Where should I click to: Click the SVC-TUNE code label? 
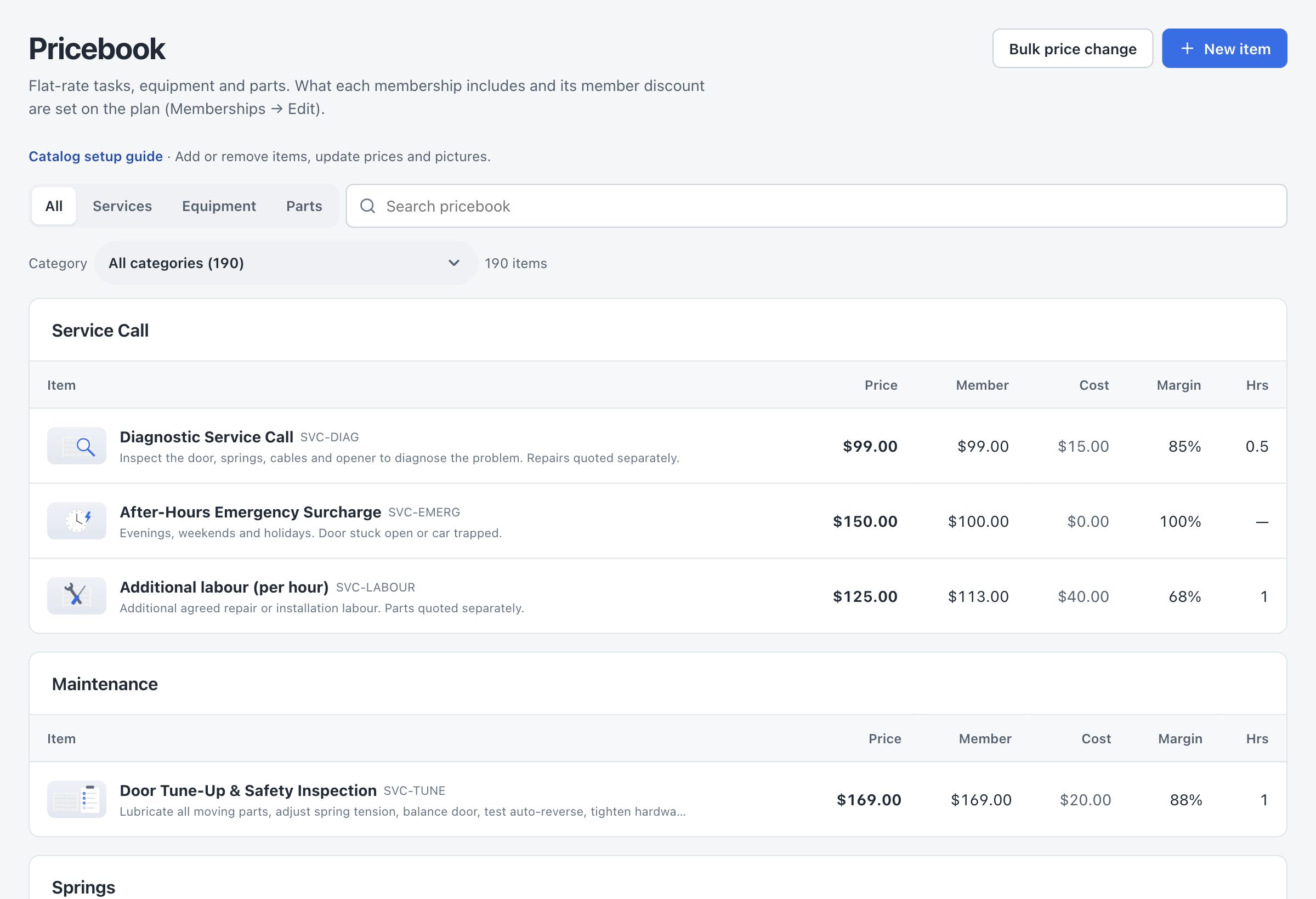pyautogui.click(x=415, y=791)
